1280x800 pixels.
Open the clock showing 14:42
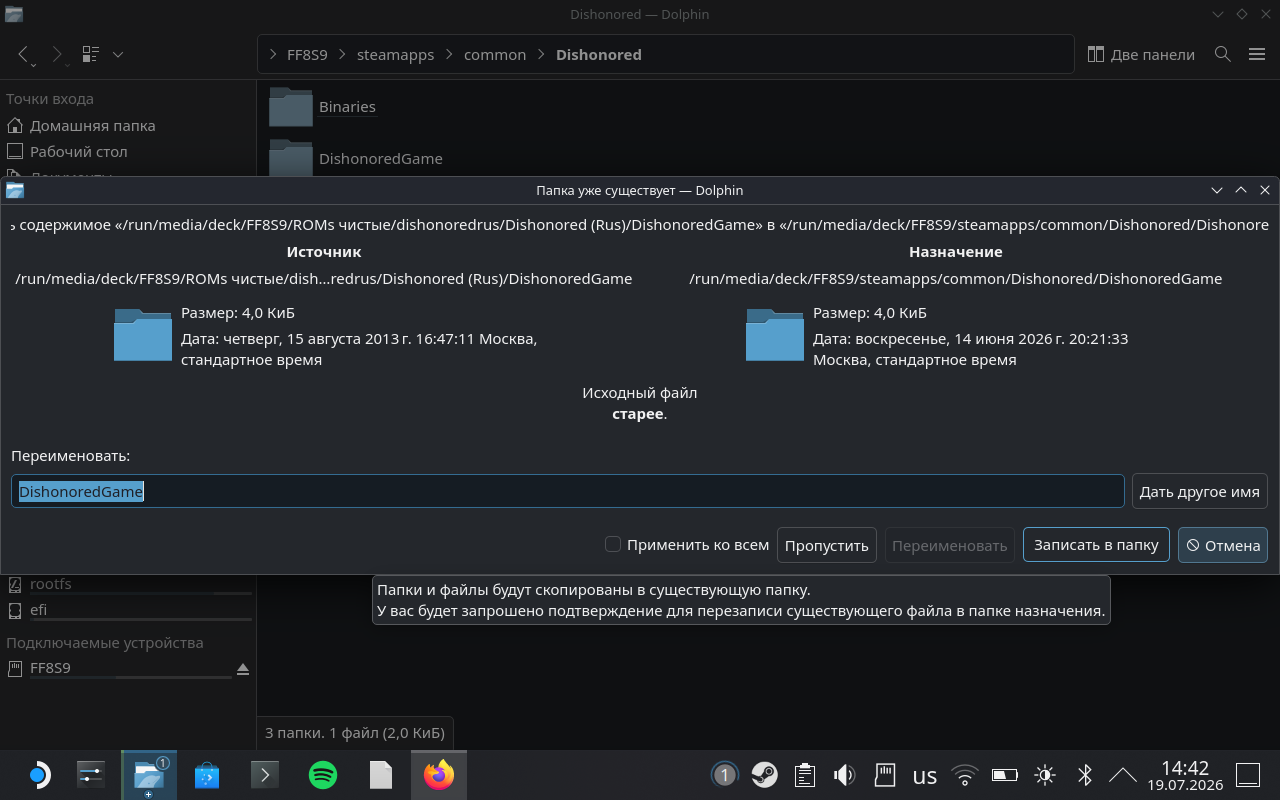point(1185,775)
